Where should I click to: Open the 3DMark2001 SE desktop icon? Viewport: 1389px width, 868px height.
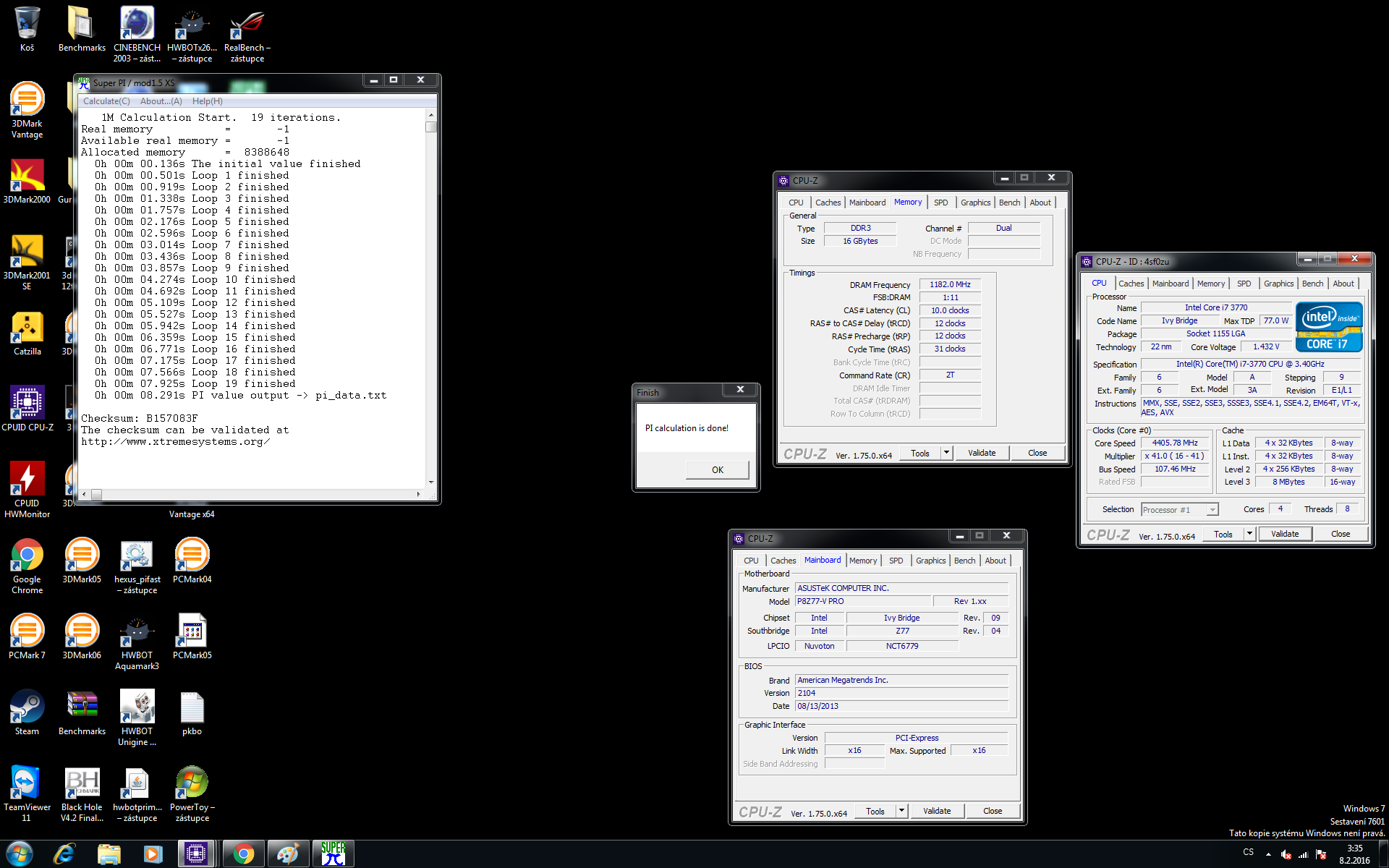coord(27,262)
